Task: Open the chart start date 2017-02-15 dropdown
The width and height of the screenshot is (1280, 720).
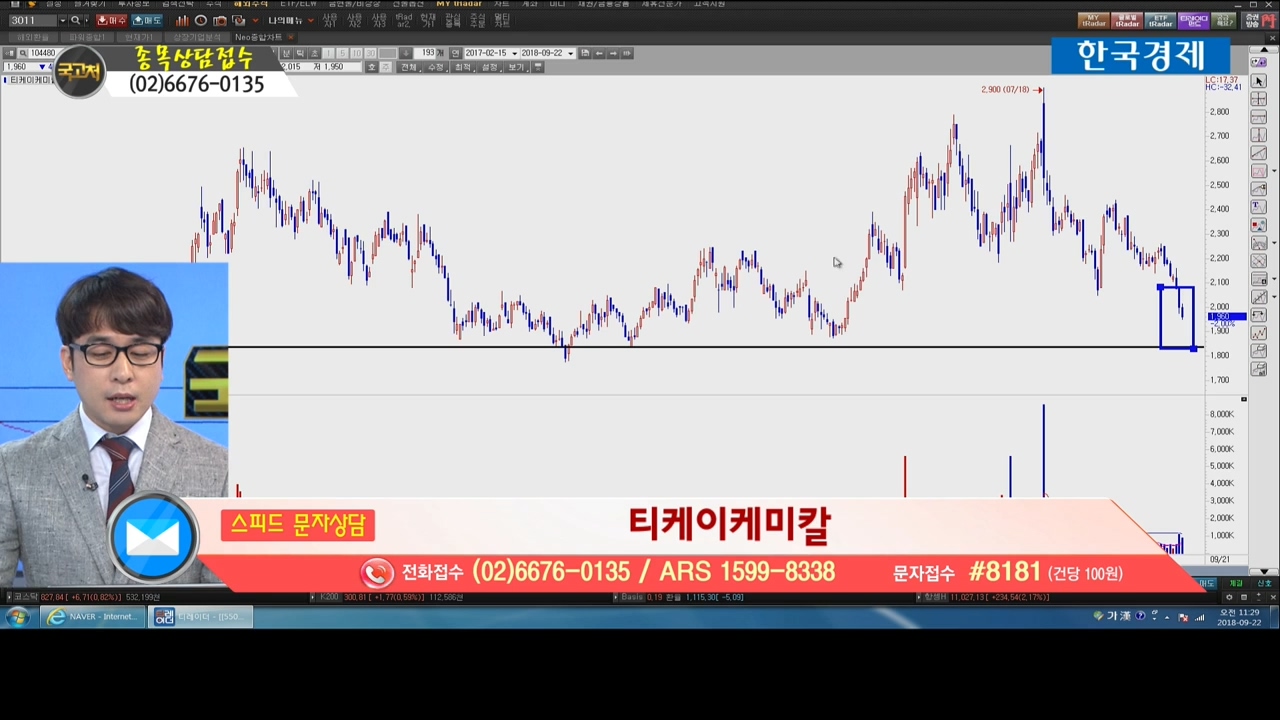Action: pos(514,53)
